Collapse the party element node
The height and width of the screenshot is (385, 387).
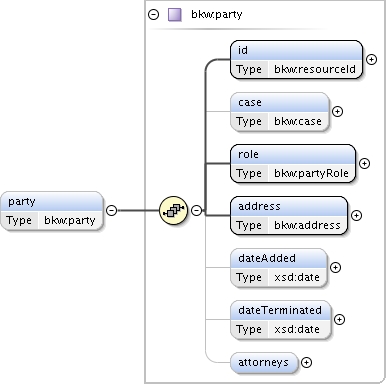pos(111,210)
